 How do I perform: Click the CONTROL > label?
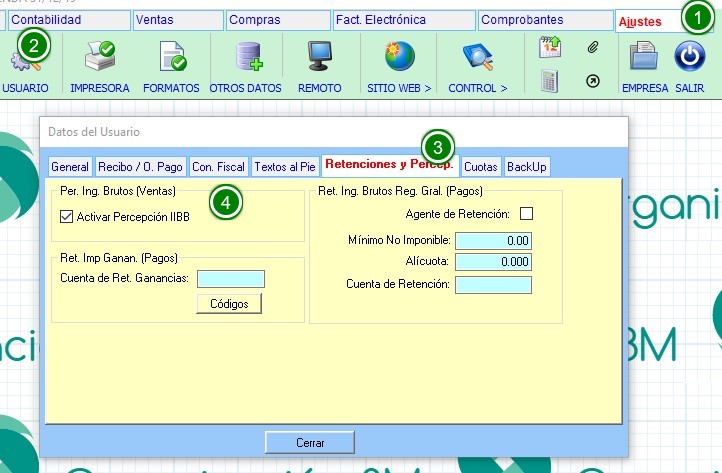477,88
